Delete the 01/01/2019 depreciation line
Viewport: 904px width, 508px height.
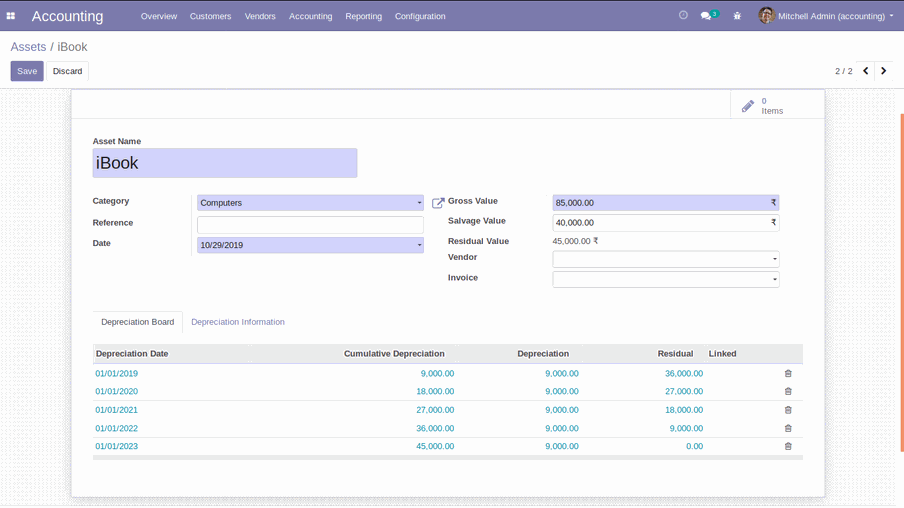pyautogui.click(x=788, y=374)
